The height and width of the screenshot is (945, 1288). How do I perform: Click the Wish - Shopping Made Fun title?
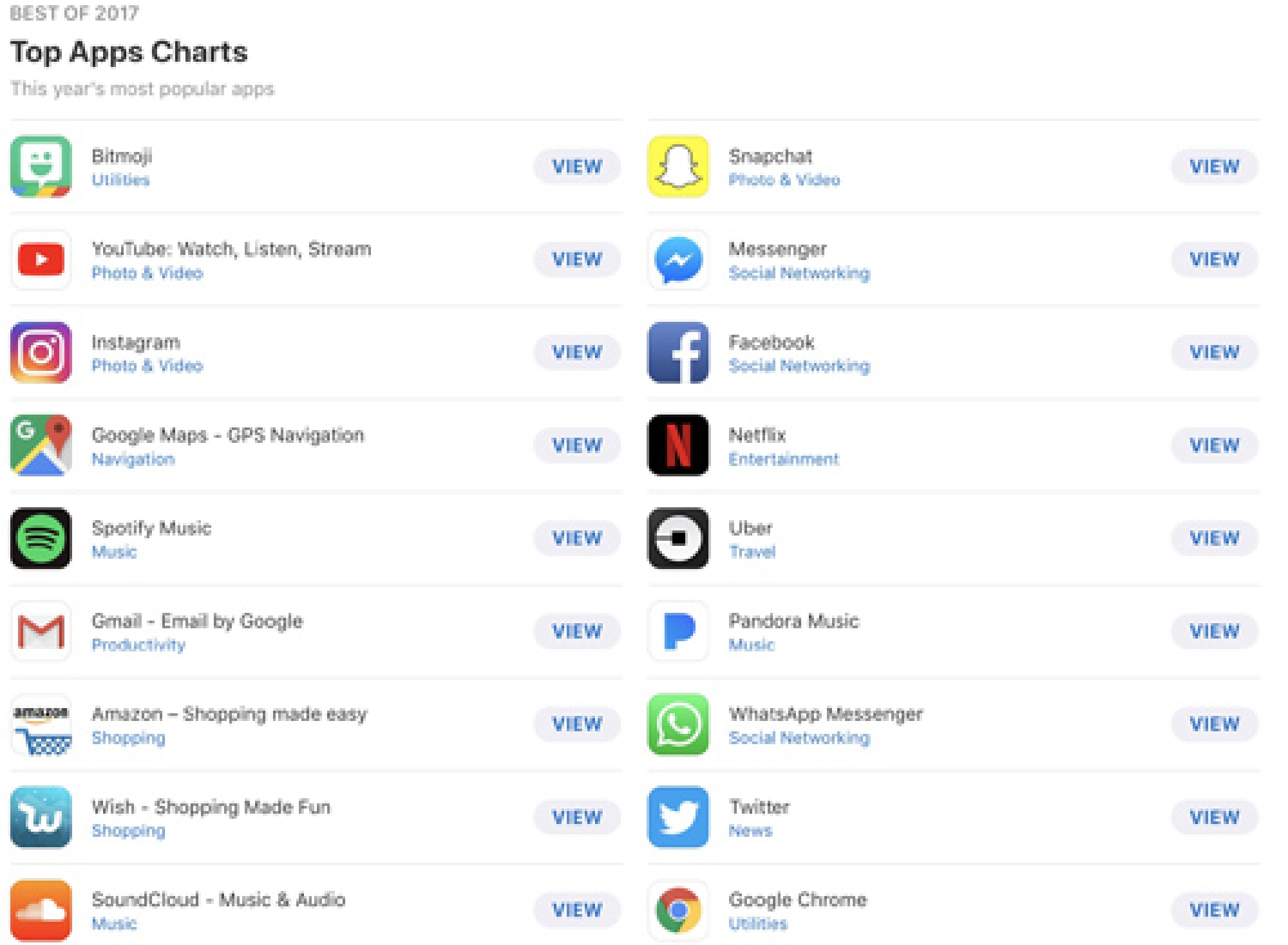[x=211, y=807]
